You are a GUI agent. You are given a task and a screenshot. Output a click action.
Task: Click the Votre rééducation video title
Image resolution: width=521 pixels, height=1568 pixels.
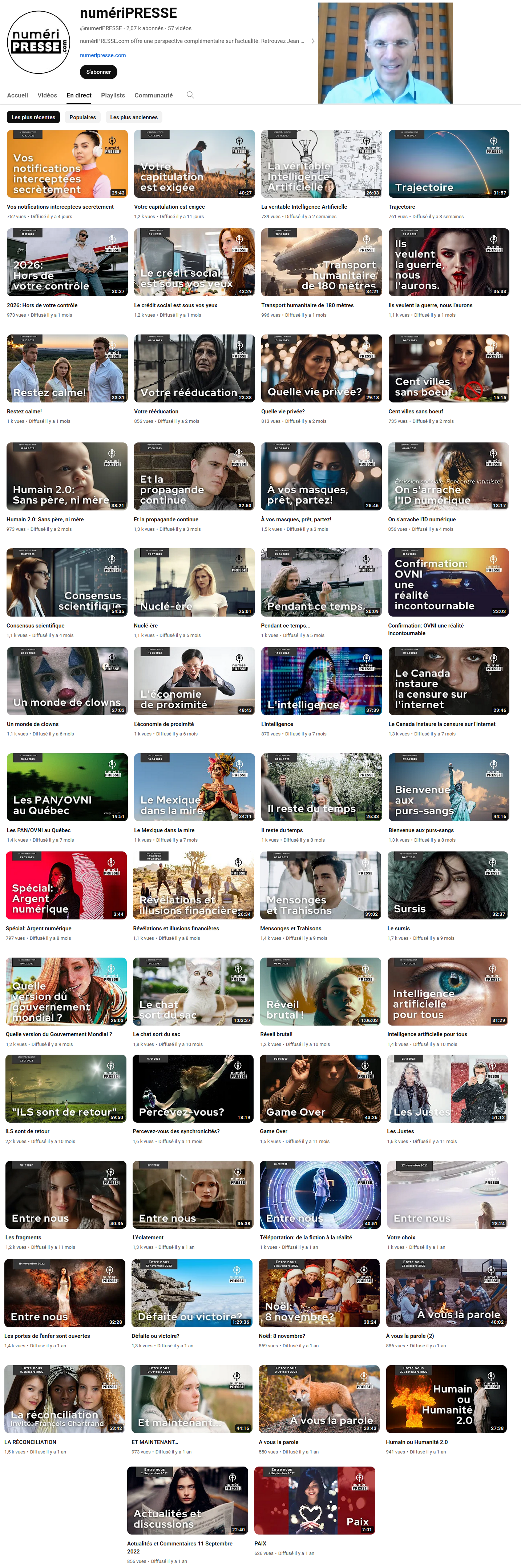click(x=156, y=412)
